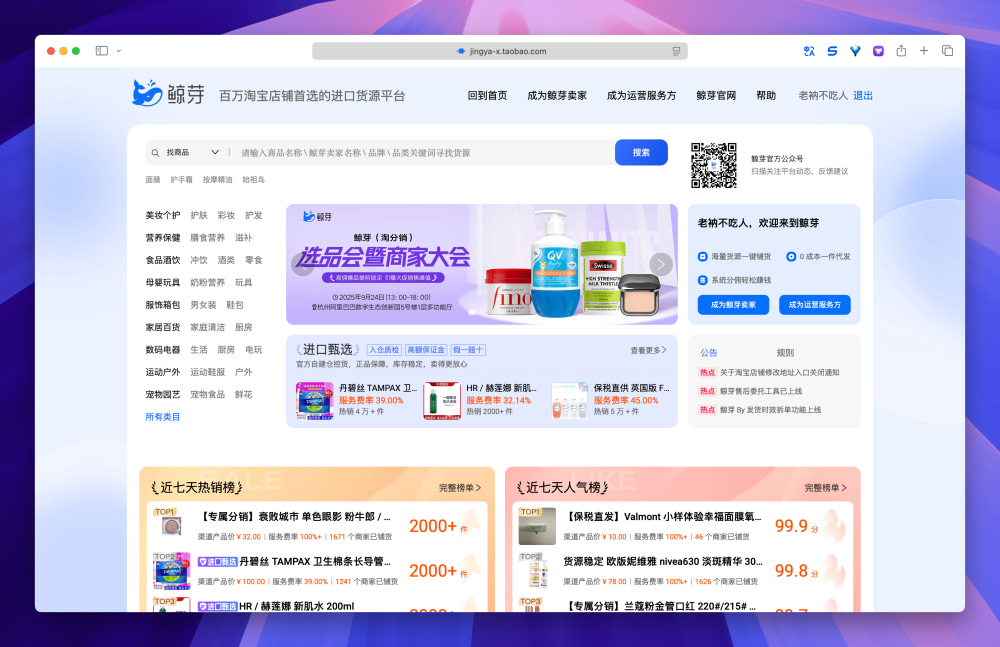This screenshot has width=1000, height=647.
Task: Click the 成为鲸芽卖家 button in the welcome panel
Action: tap(733, 305)
